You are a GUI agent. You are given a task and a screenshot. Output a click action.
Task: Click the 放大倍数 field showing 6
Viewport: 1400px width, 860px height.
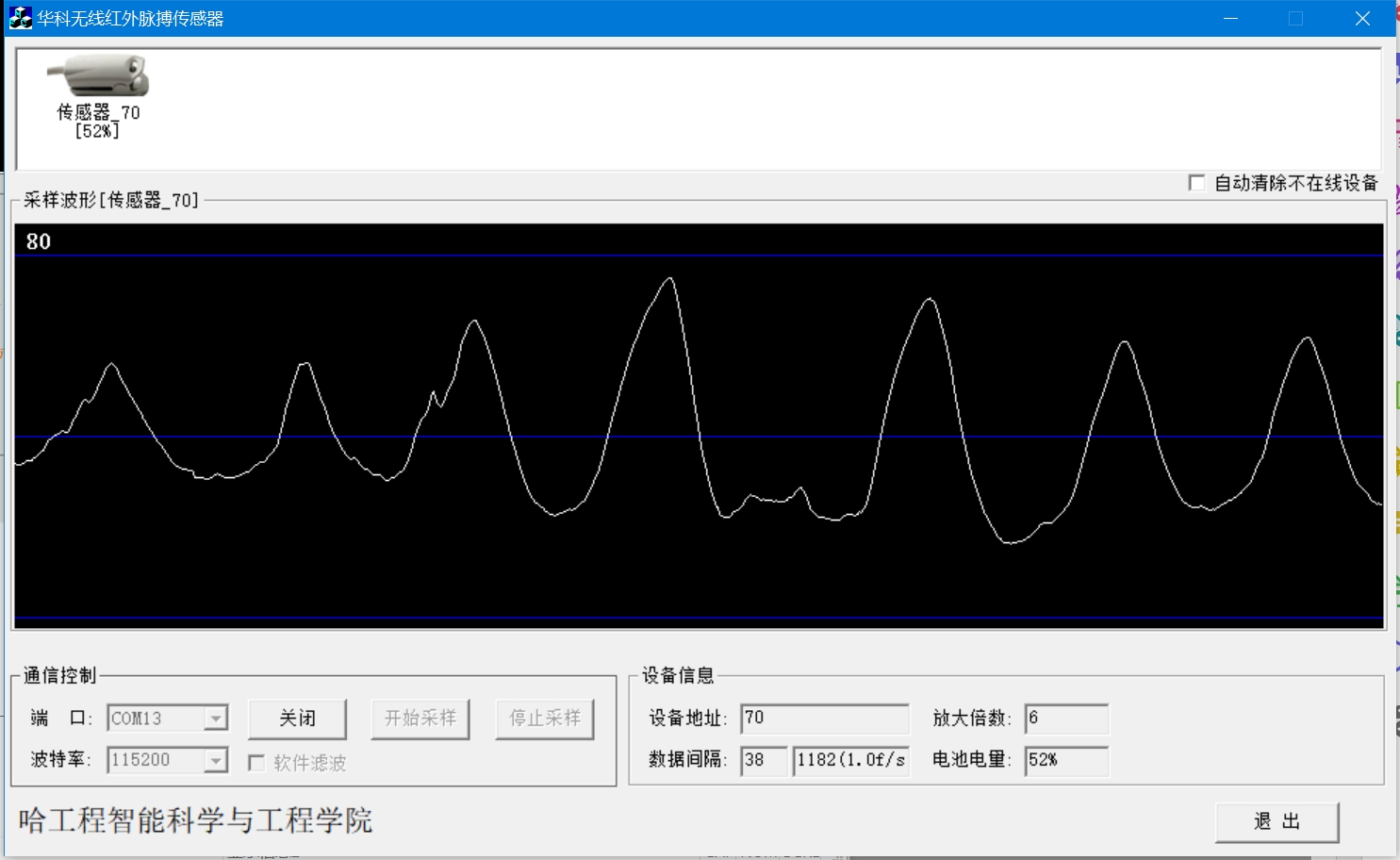1066,719
